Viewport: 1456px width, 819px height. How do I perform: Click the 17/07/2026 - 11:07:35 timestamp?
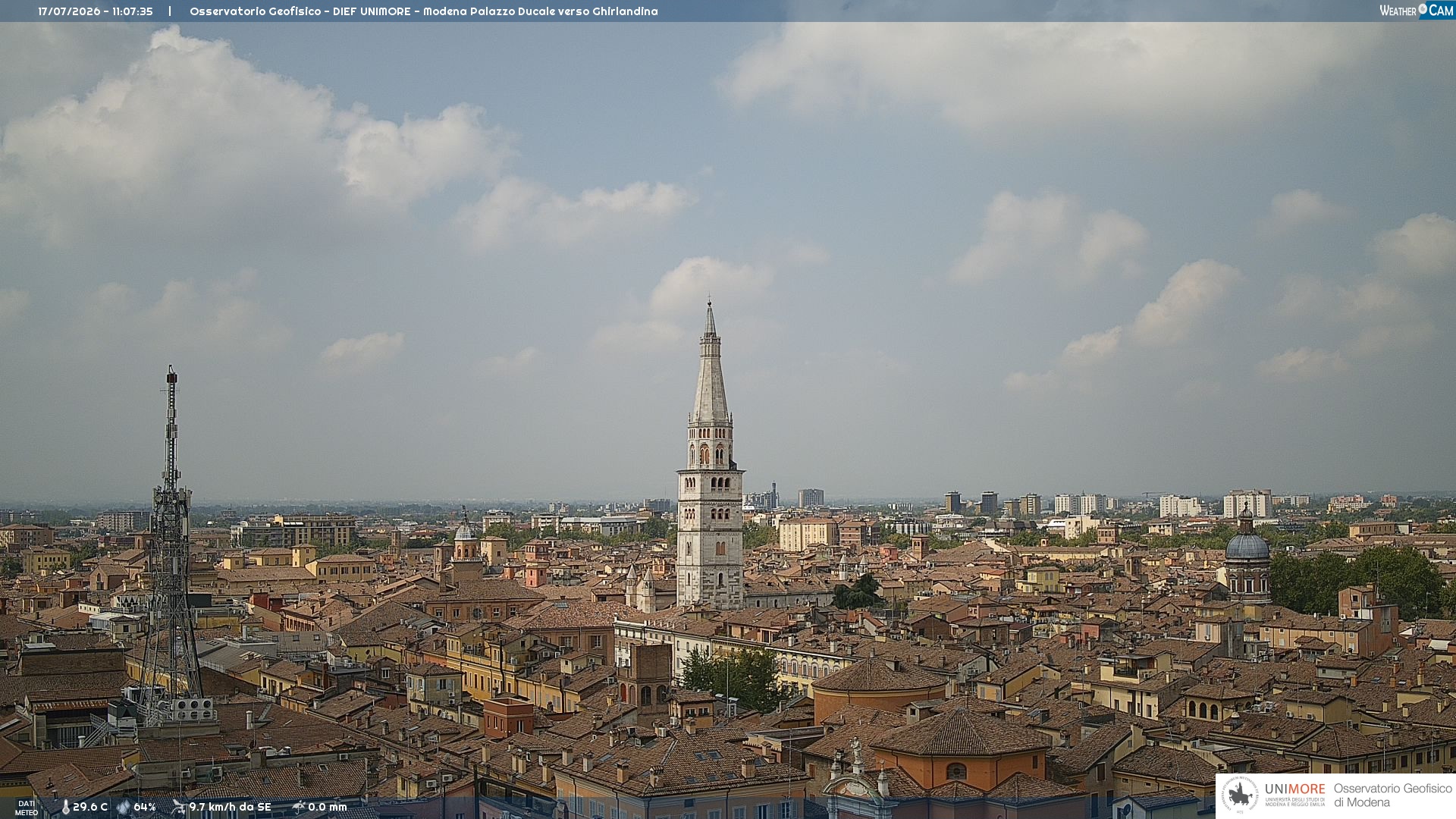(96, 11)
